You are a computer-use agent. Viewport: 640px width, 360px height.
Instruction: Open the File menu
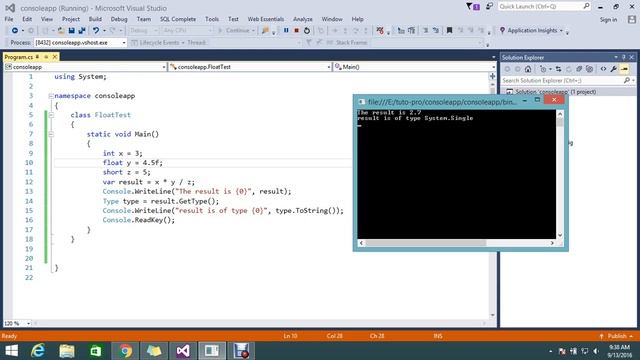[x=9, y=19]
